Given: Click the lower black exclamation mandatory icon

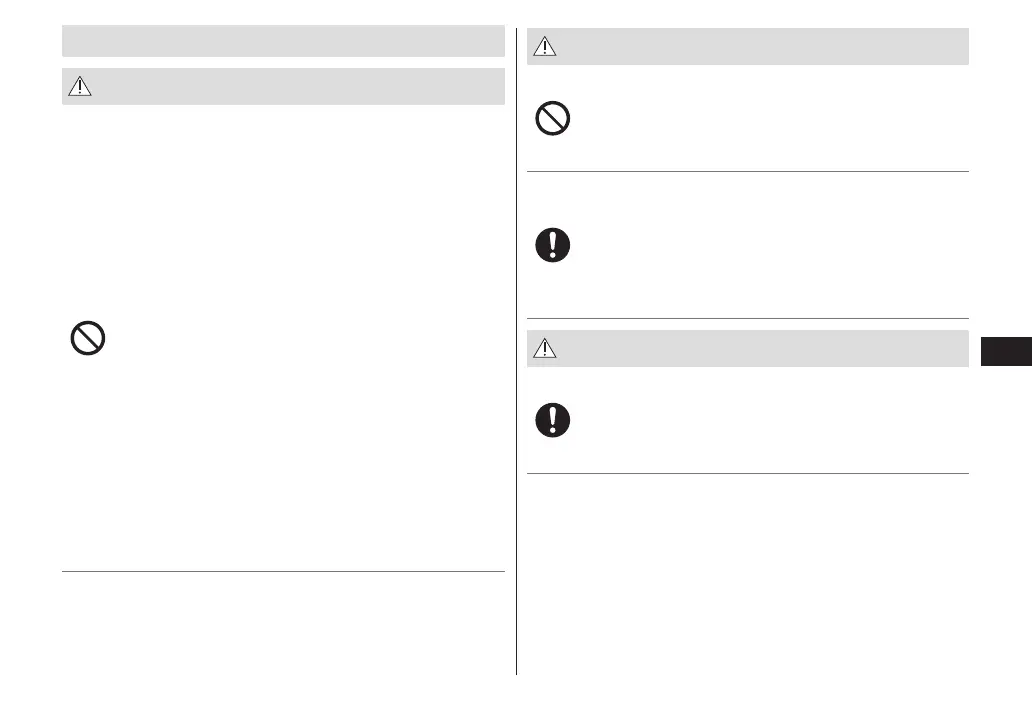Looking at the screenshot, I should pos(553,420).
